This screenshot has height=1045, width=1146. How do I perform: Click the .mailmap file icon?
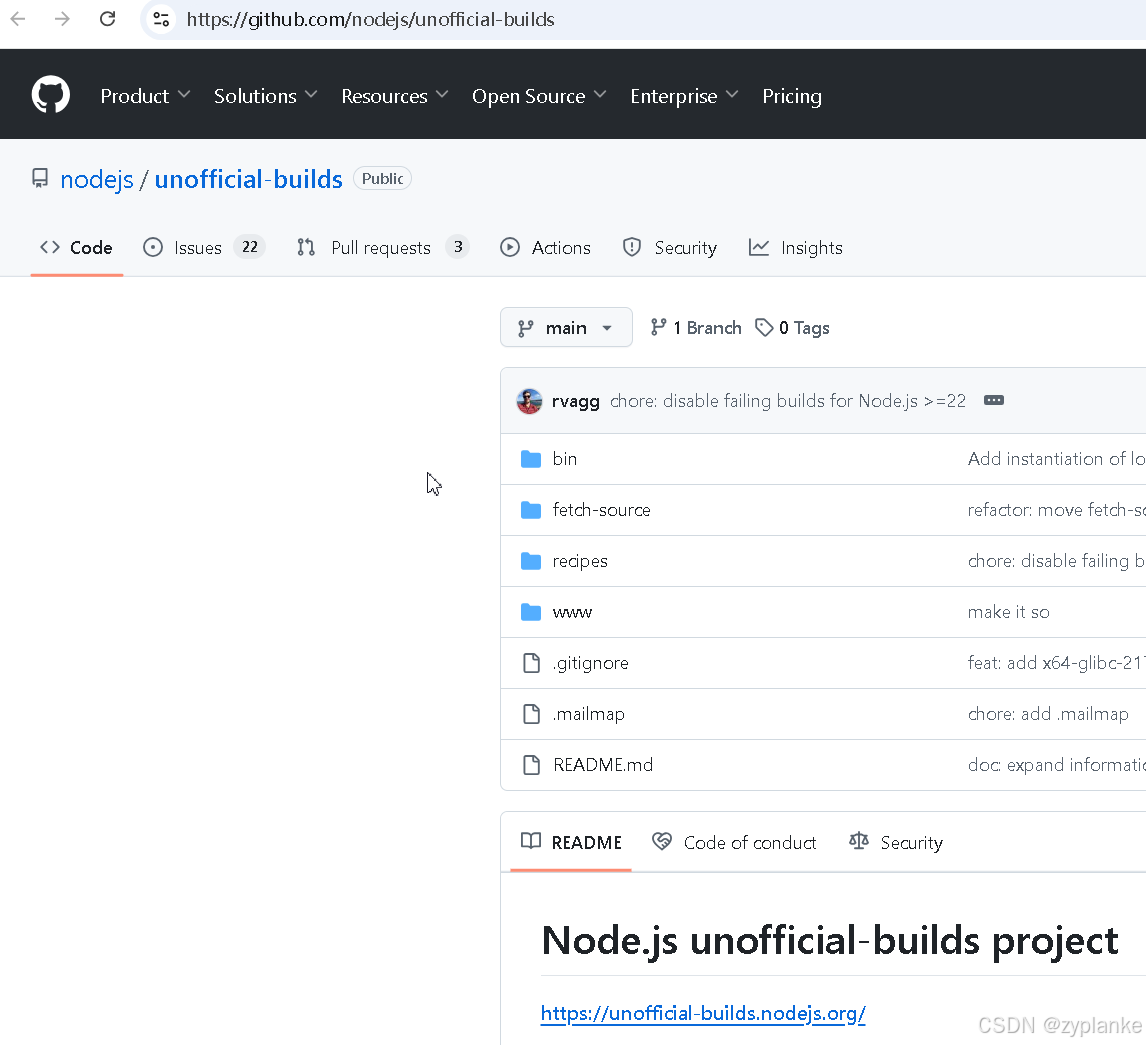click(531, 714)
